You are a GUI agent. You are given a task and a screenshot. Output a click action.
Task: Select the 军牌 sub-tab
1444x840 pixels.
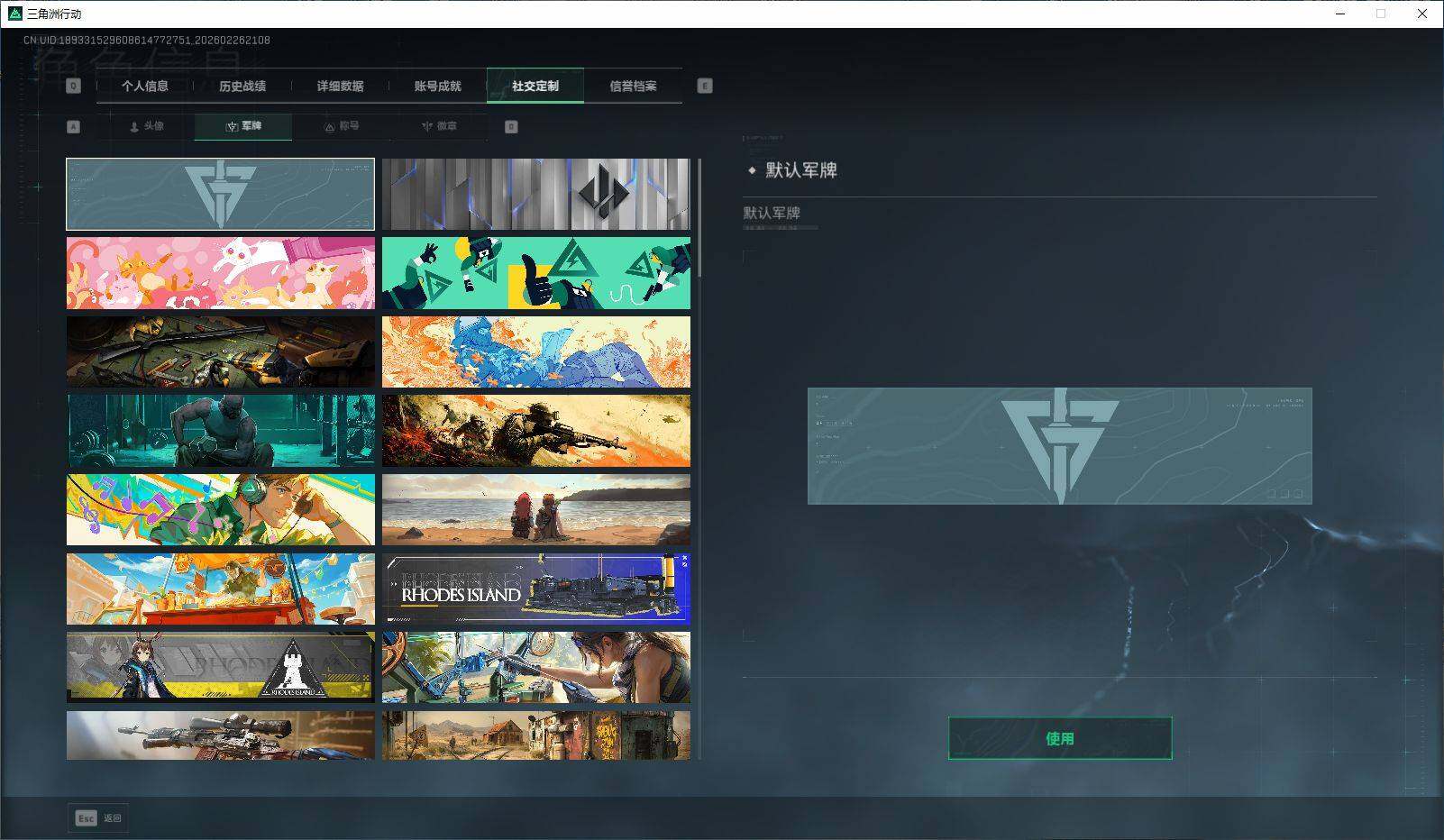coord(243,127)
